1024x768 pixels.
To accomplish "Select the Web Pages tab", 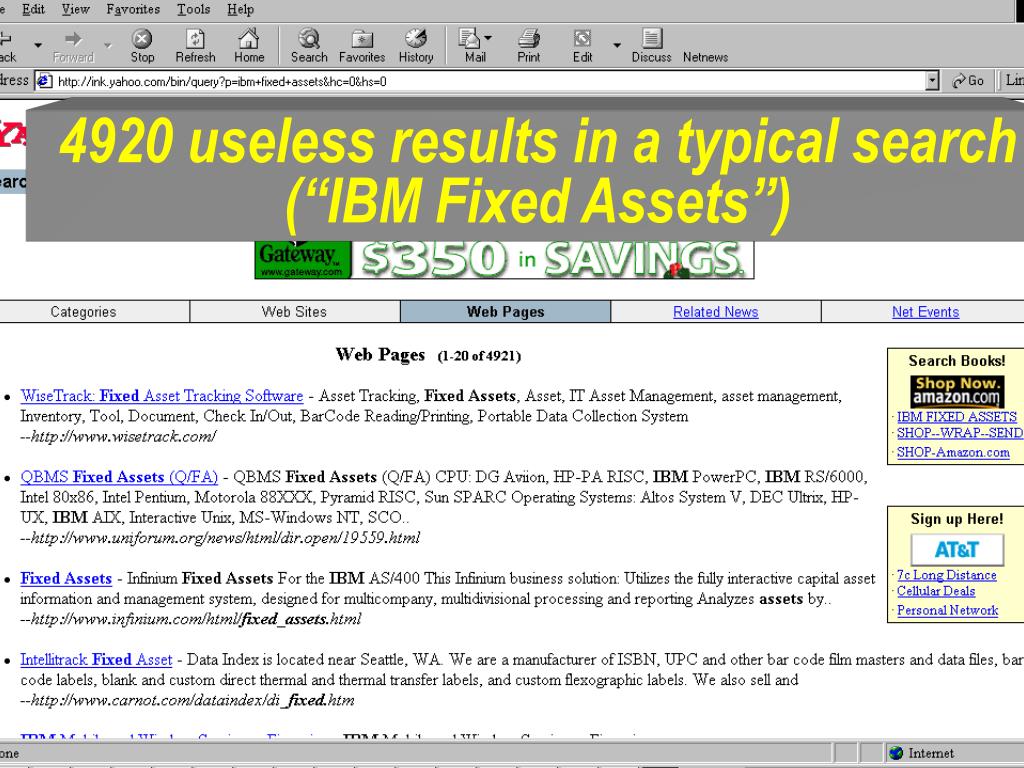I will point(505,312).
